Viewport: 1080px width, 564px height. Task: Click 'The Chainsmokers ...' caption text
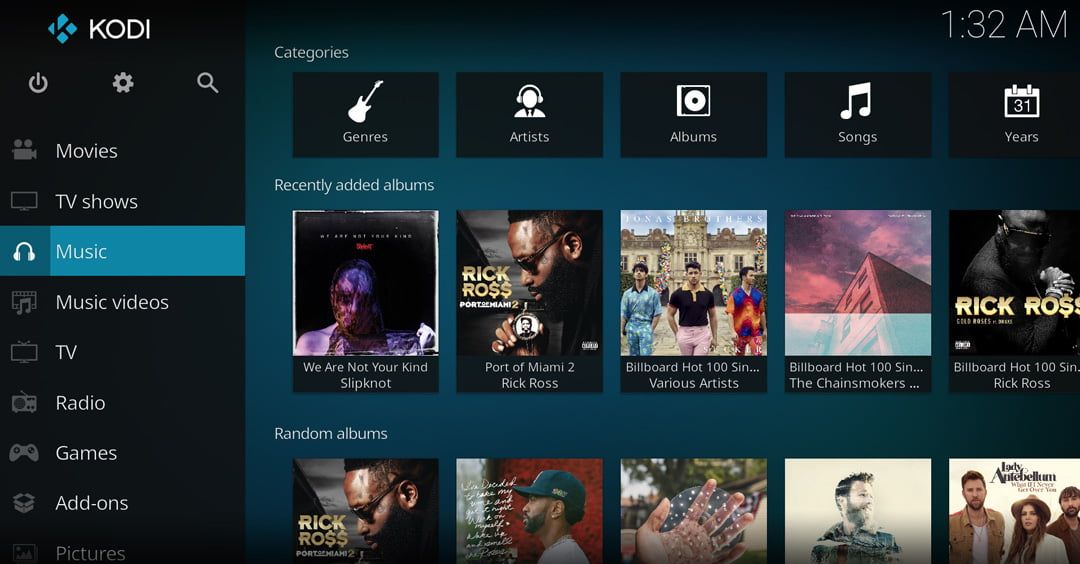[854, 384]
